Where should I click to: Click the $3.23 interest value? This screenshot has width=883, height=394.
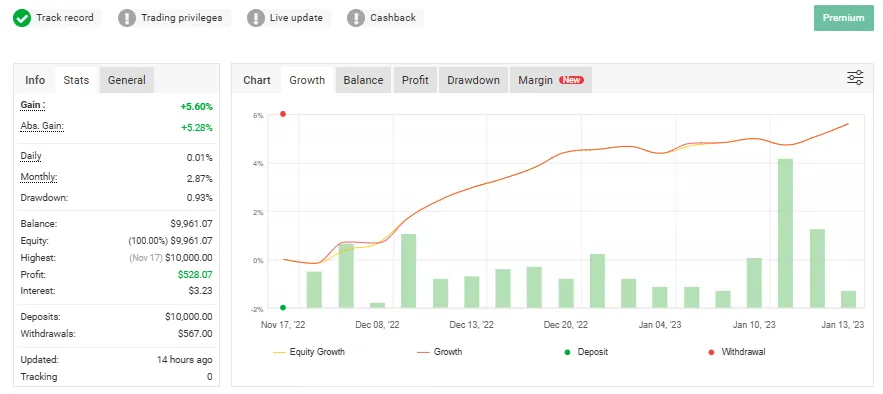[x=201, y=291]
